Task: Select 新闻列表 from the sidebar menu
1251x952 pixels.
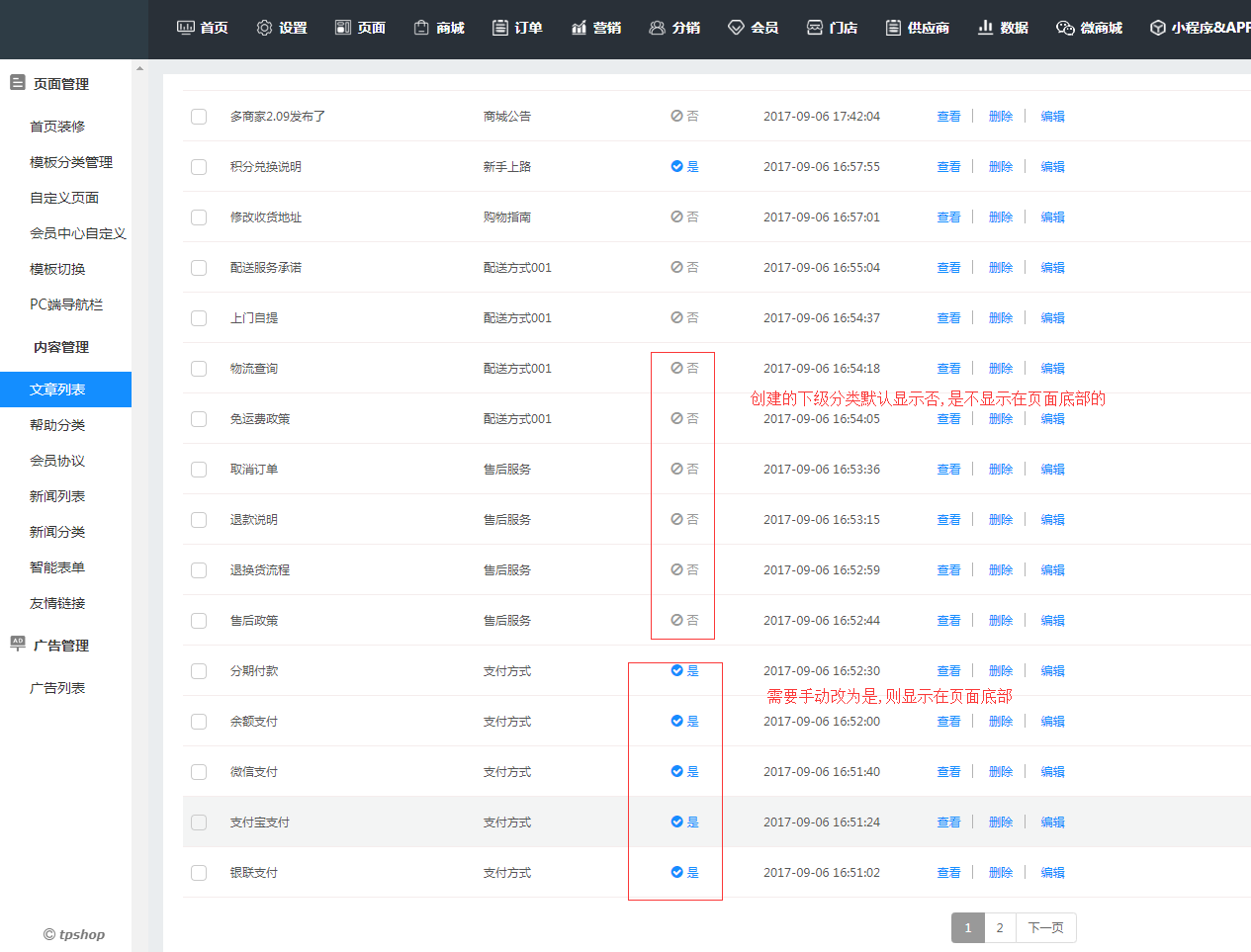Action: (x=57, y=496)
